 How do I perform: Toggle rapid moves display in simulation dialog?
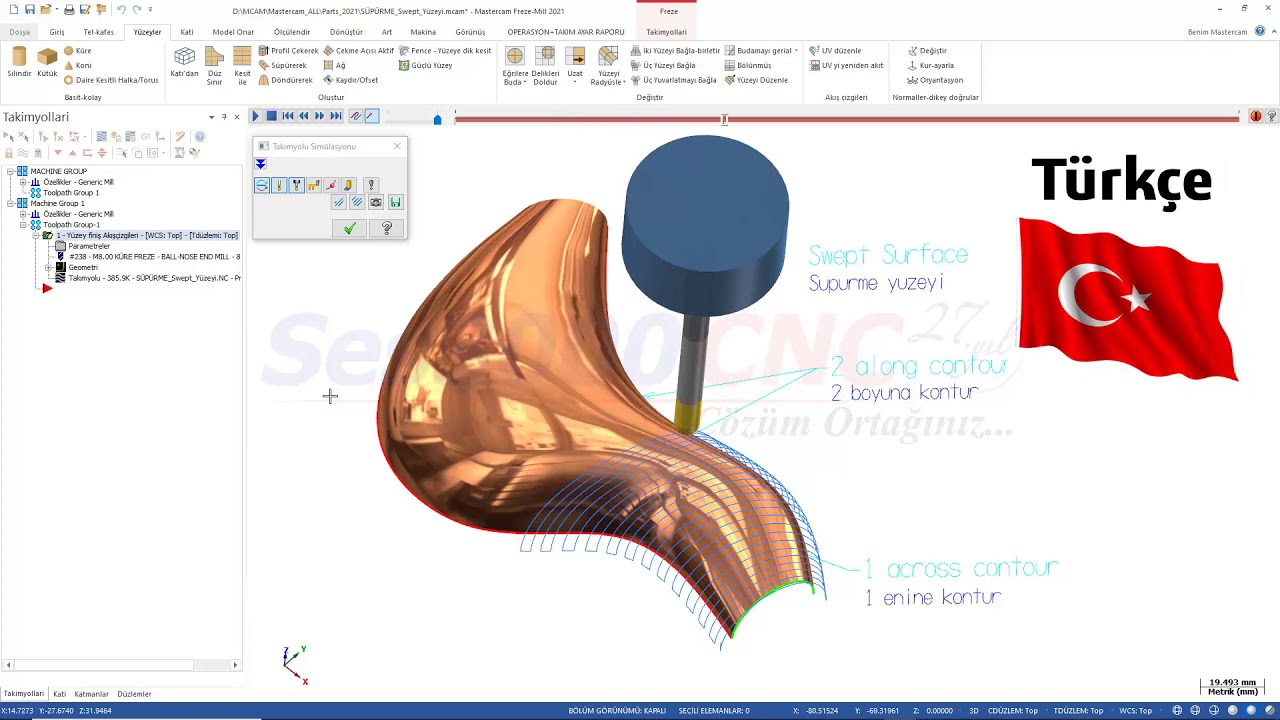313,185
